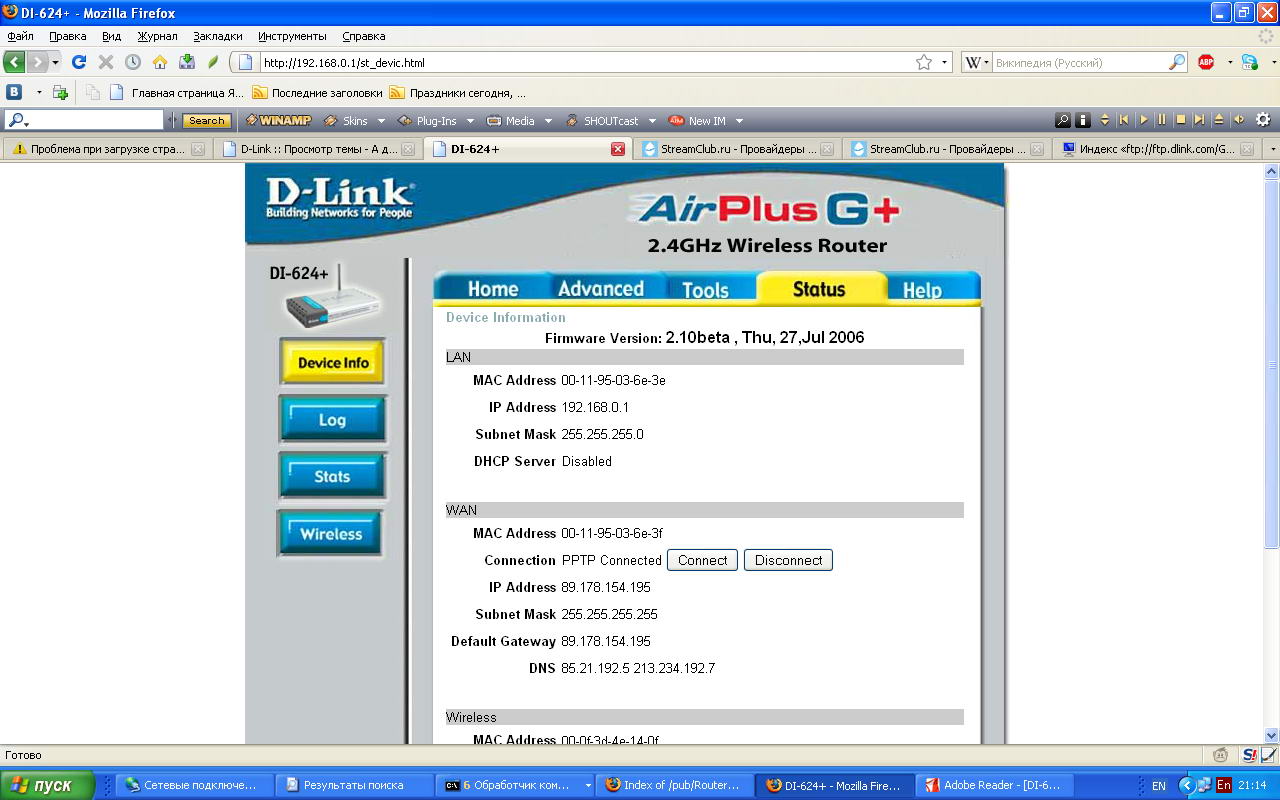The width and height of the screenshot is (1280, 800).
Task: Open the address bar dropdown arrow
Action: [945, 62]
